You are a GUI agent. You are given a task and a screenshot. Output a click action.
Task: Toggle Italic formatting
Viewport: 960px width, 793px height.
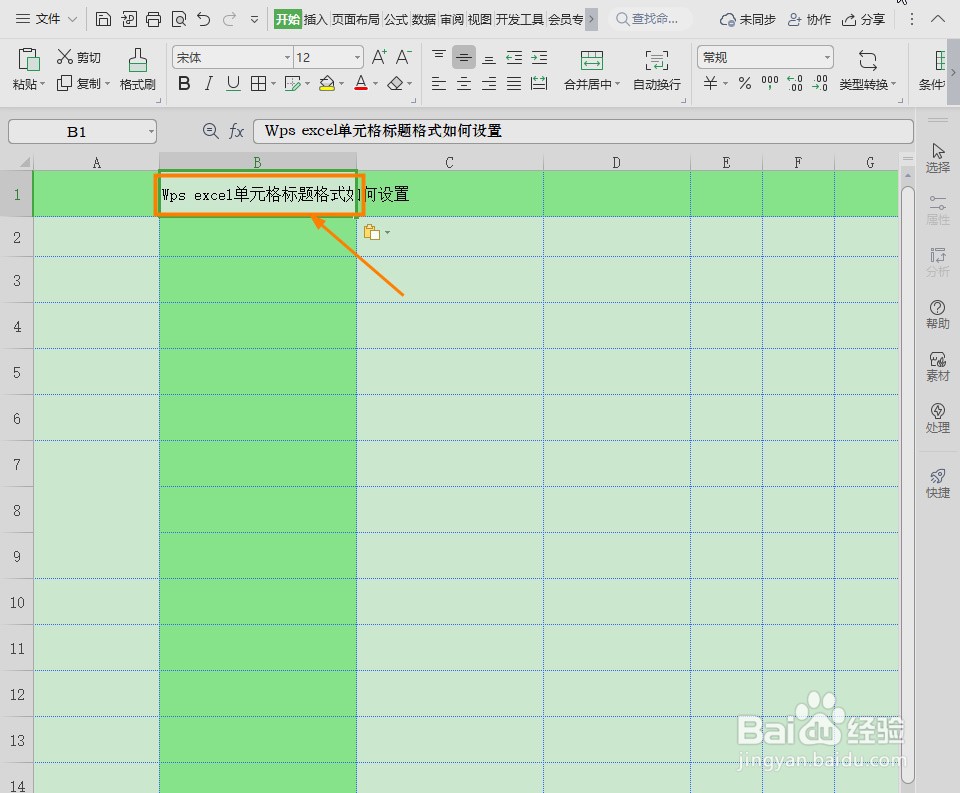pyautogui.click(x=209, y=83)
